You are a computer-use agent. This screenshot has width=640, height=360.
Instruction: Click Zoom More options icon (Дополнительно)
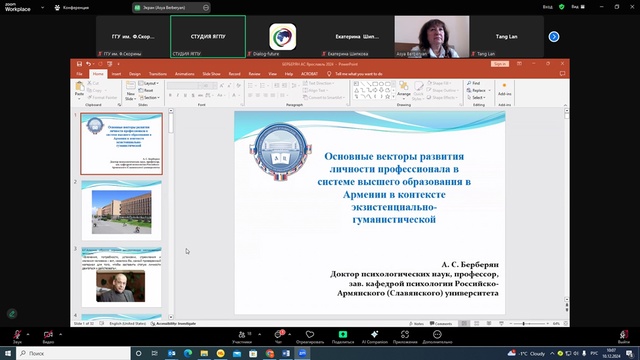click(x=437, y=334)
